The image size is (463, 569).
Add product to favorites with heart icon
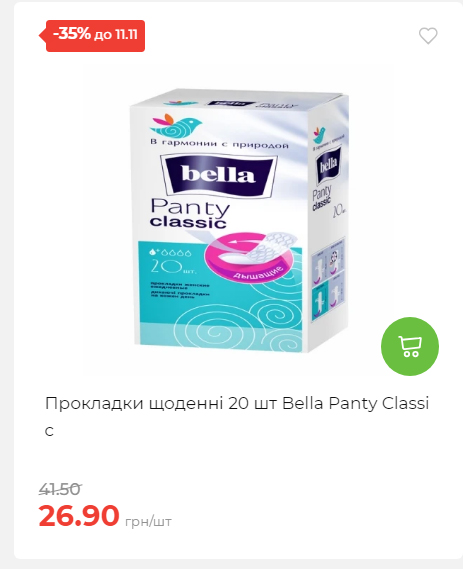pyautogui.click(x=428, y=36)
